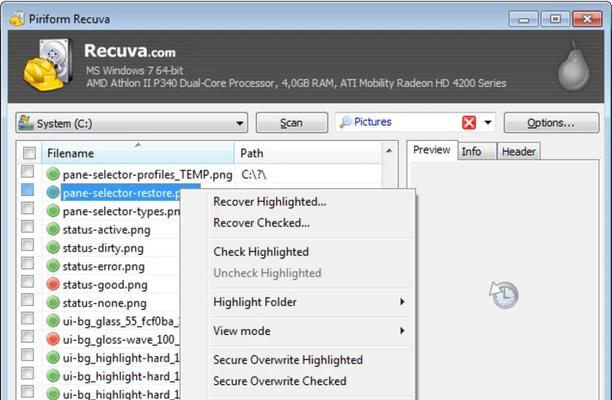This screenshot has height=400, width=612.
Task: Expand the Highlight Folder submenu
Action: tap(311, 302)
